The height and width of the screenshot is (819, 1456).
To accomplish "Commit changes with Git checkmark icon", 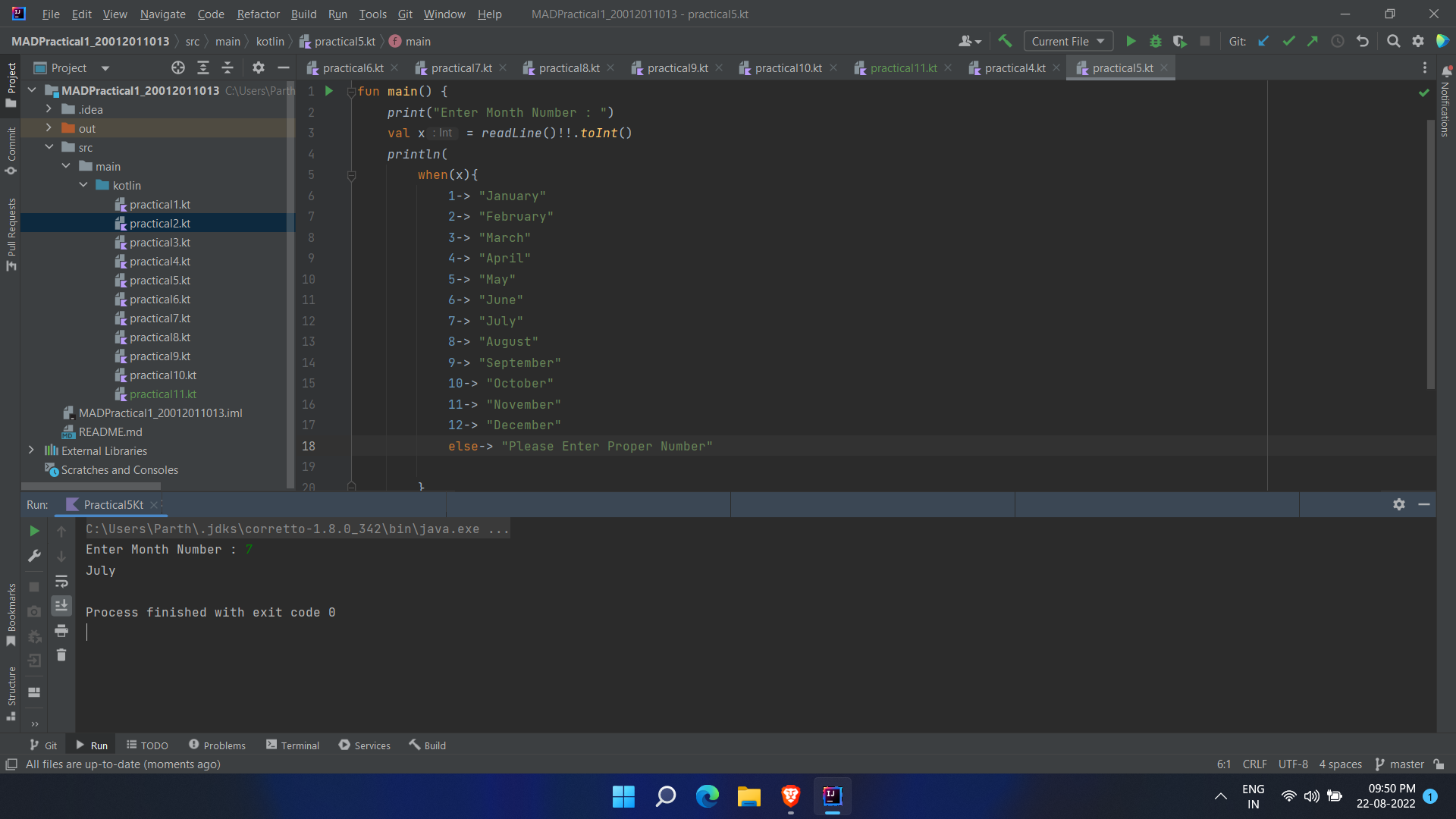I will click(1288, 42).
